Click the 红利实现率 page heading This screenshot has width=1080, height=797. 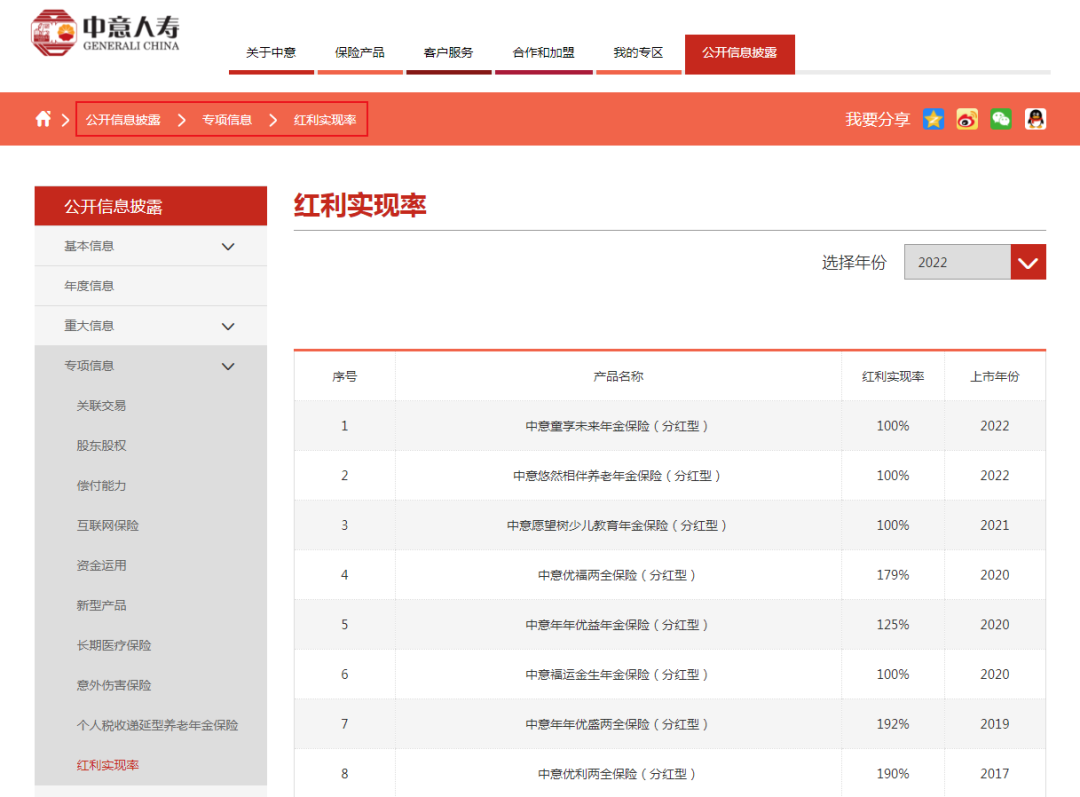[x=360, y=205]
